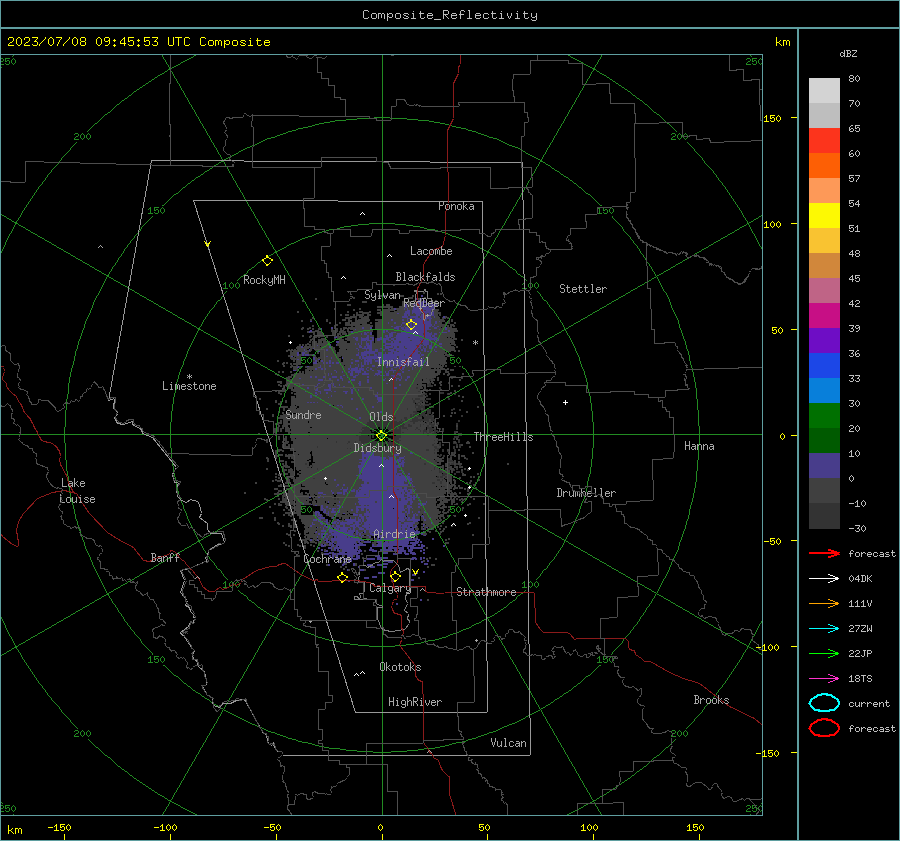Click the RockyMH label
Screen dimensions: 900x841
point(264,280)
